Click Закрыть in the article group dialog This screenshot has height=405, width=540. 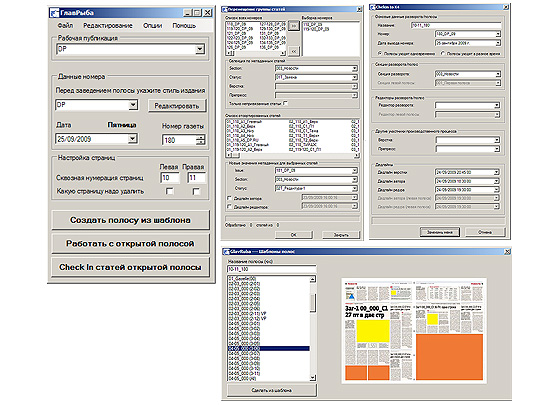click(341, 235)
